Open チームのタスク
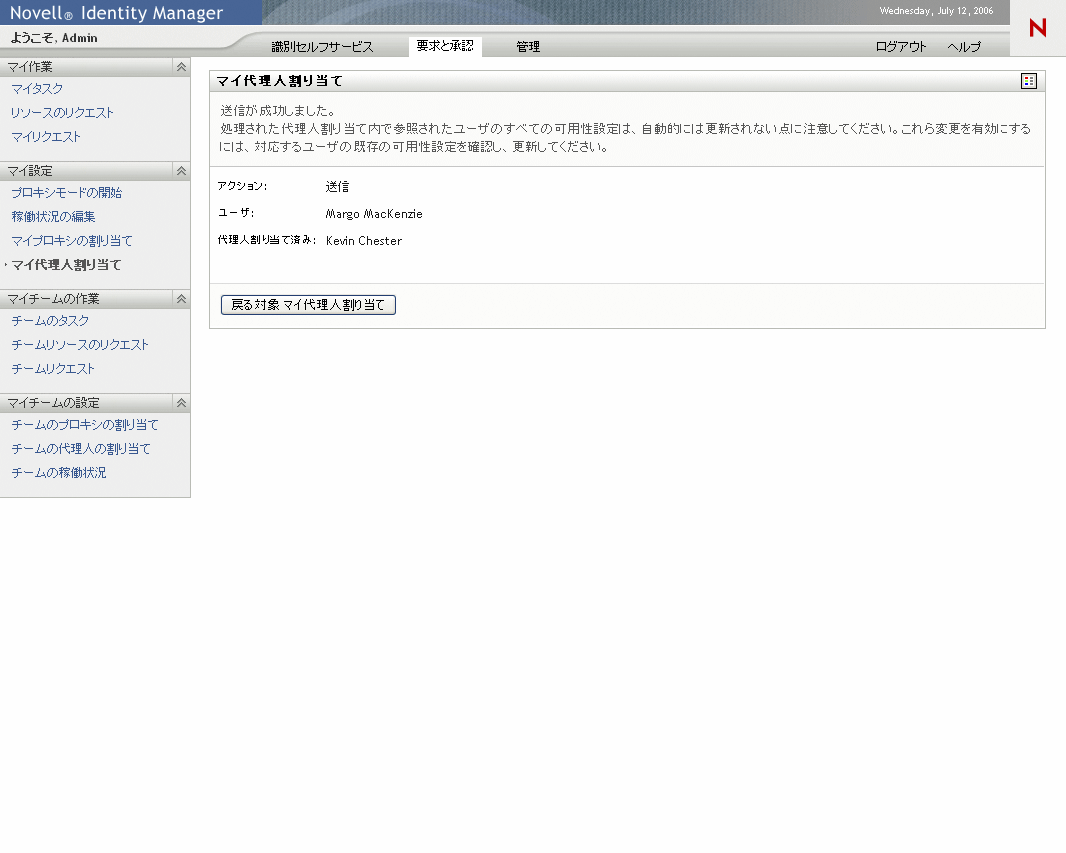The width and height of the screenshot is (1066, 853). [x=49, y=320]
